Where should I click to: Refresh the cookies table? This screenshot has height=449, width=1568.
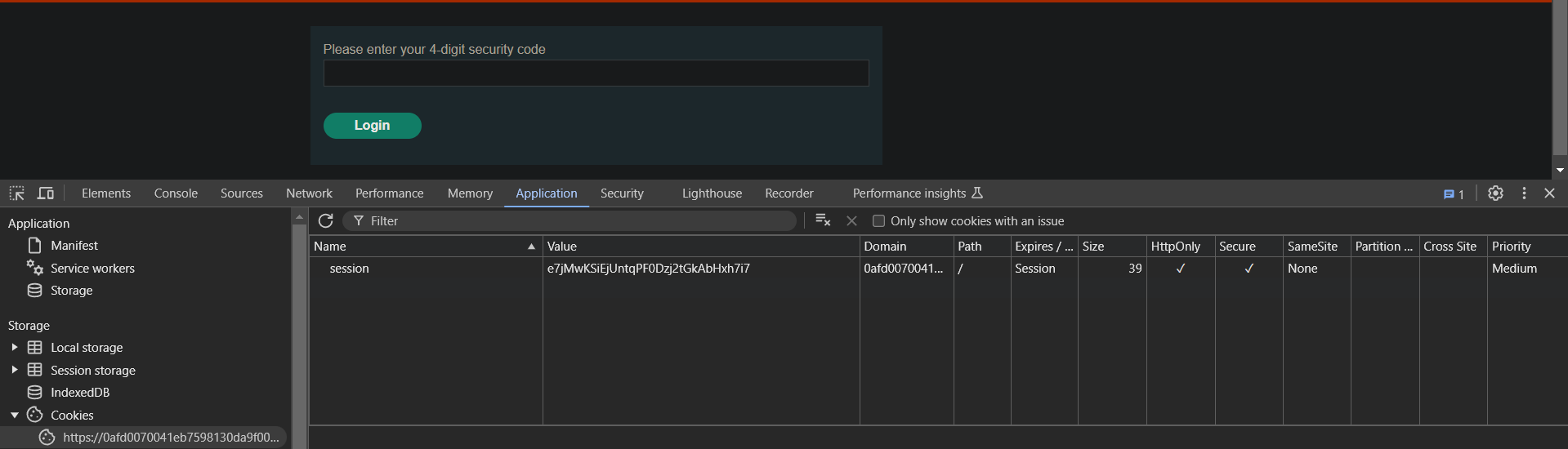pyautogui.click(x=325, y=221)
